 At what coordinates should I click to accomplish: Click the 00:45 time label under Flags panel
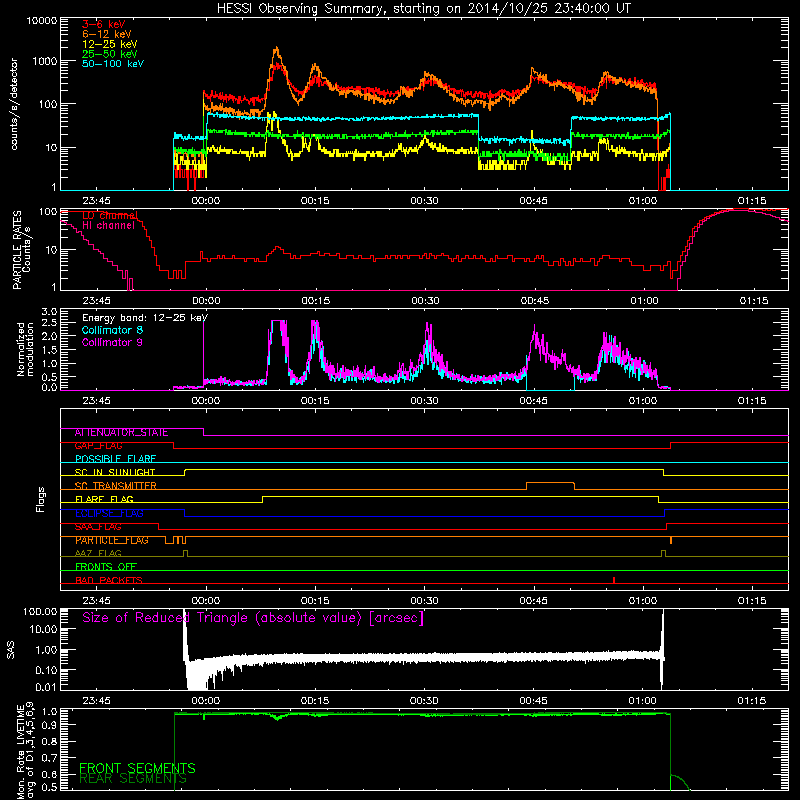tap(534, 601)
